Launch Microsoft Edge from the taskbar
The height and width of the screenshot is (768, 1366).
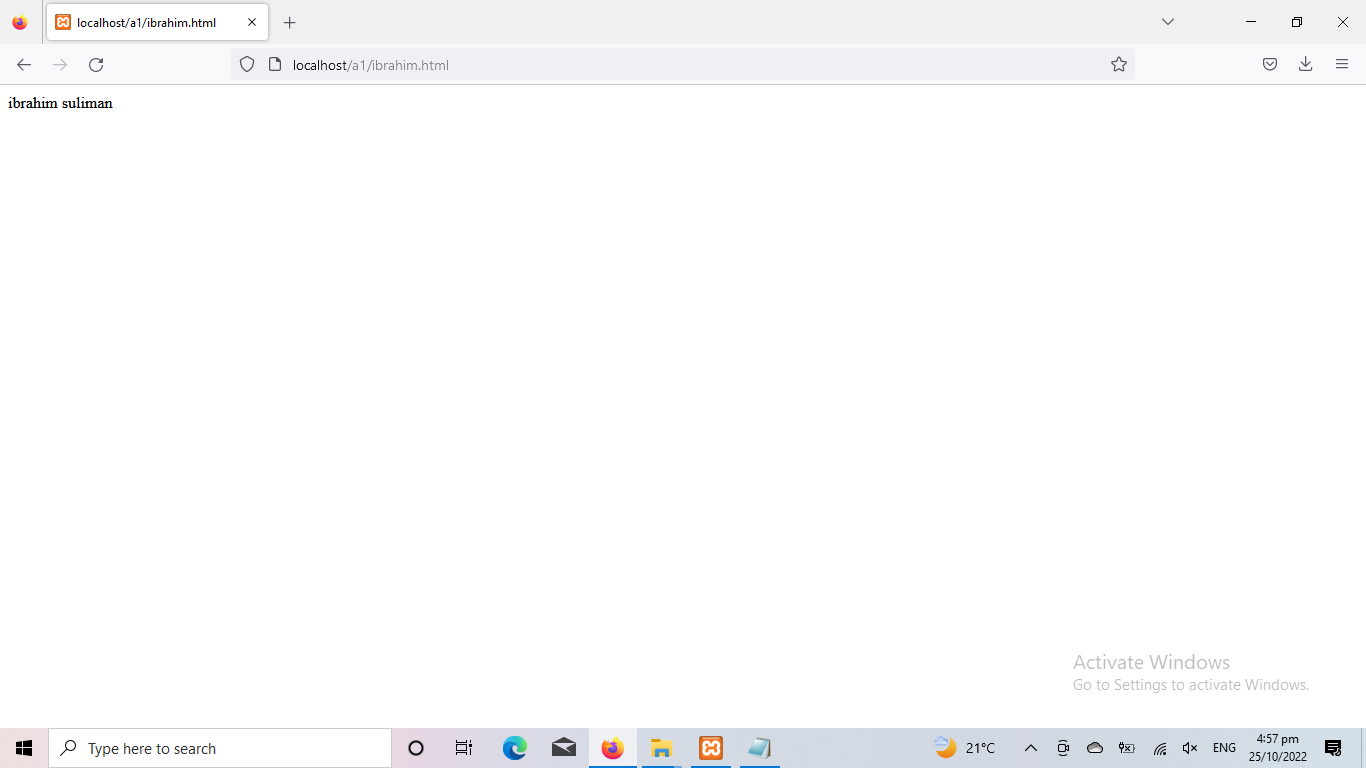pos(515,748)
